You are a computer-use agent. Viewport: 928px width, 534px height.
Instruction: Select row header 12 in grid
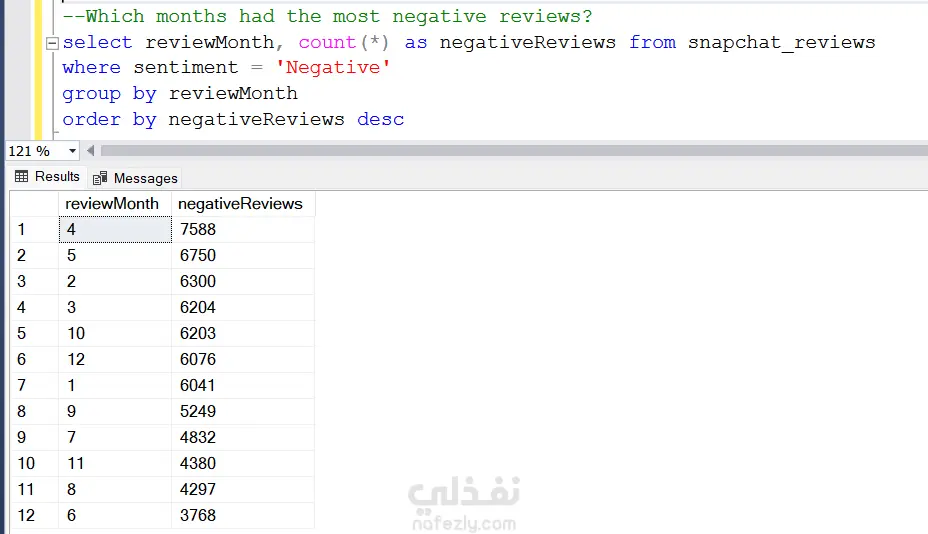[x=34, y=516]
